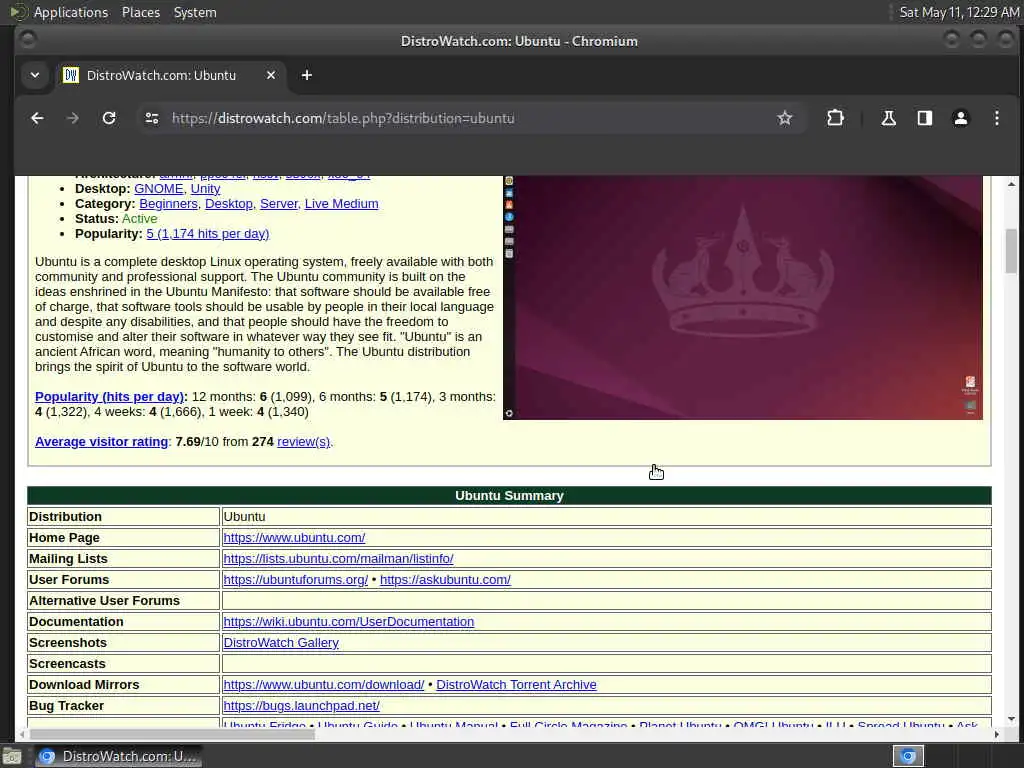Click the Ubuntu desktop screenshot thumbnail
Image resolution: width=1024 pixels, height=768 pixels.
pos(743,297)
